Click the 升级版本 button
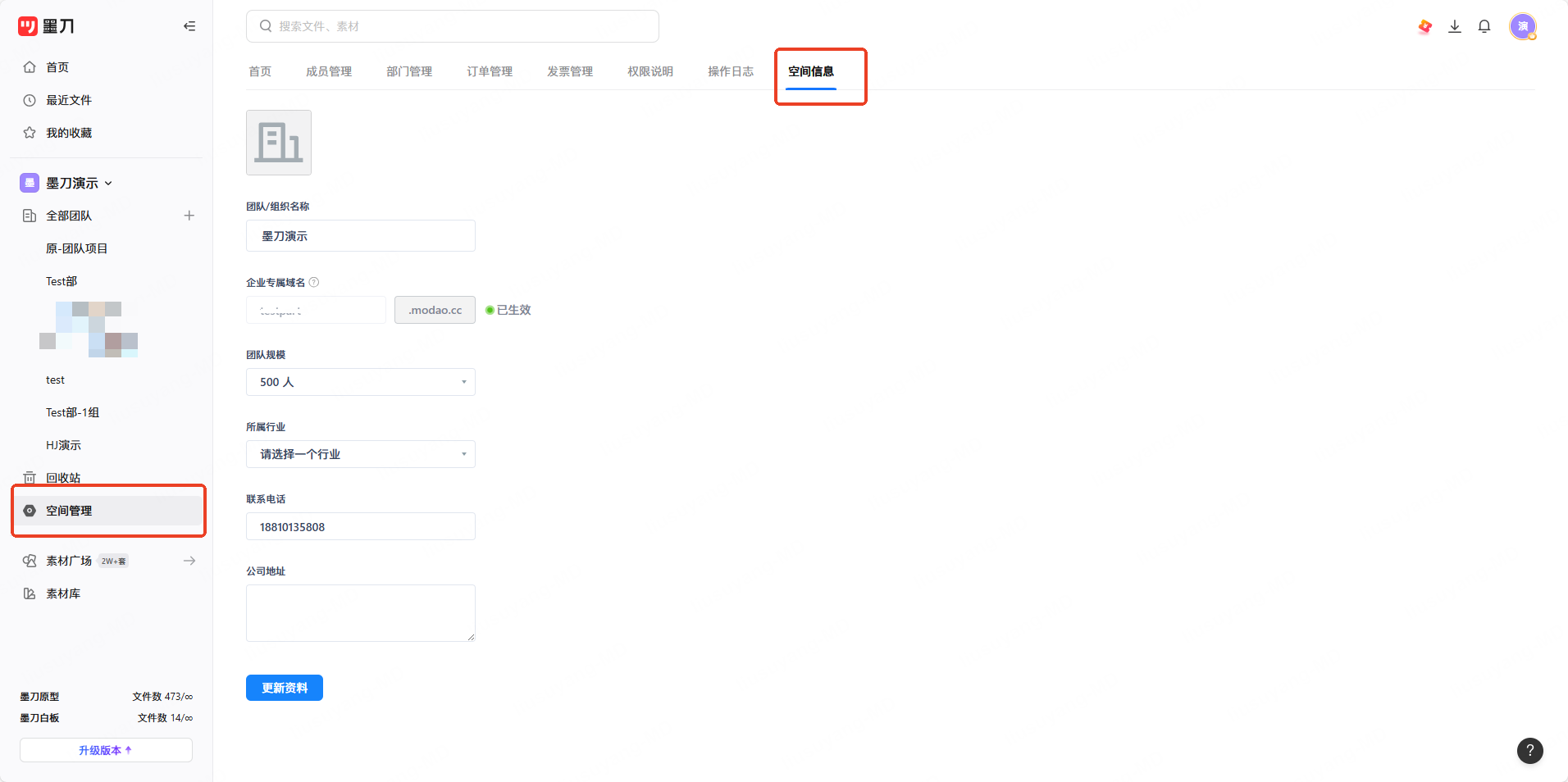Viewport: 1568px width, 782px height. [106, 750]
